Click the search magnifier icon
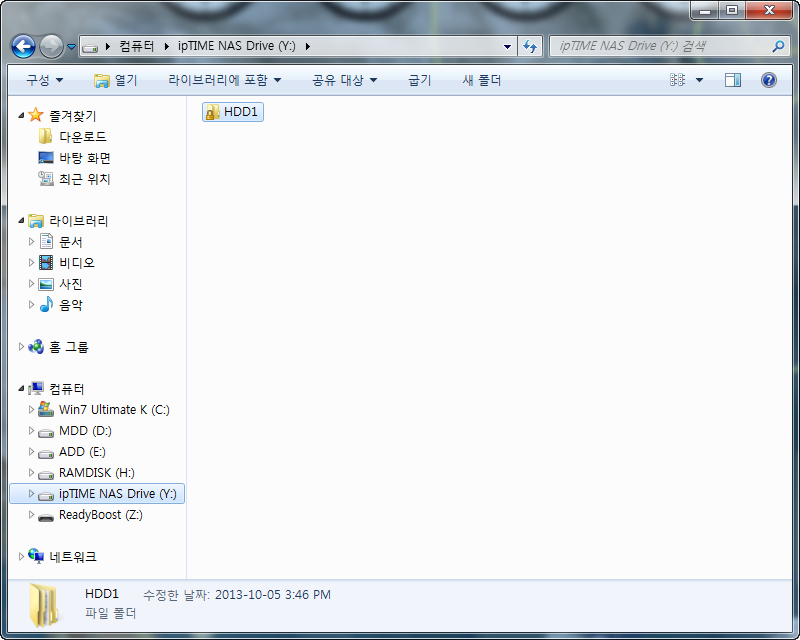This screenshot has width=800, height=640. tap(778, 46)
